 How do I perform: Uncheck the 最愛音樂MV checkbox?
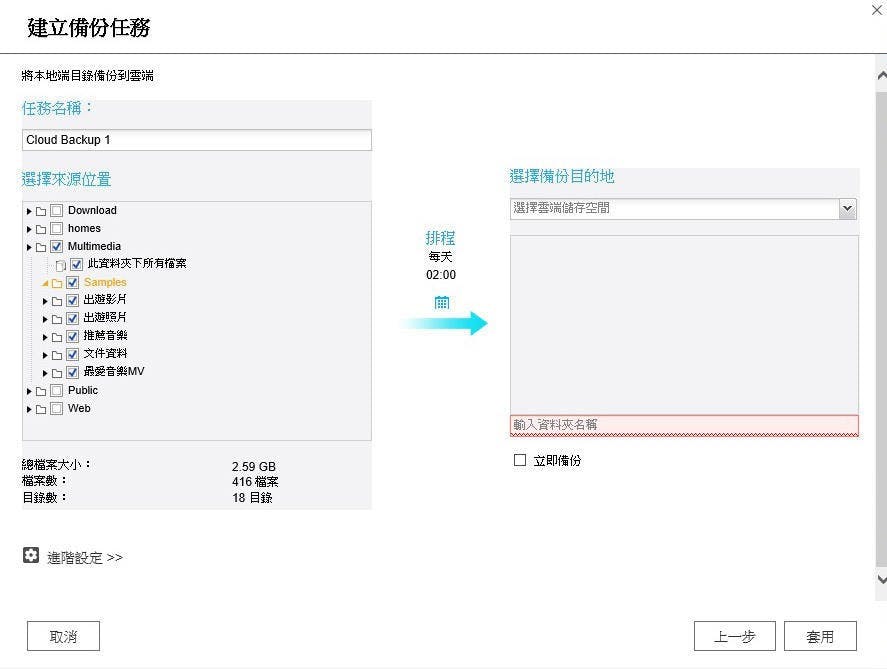coord(72,373)
